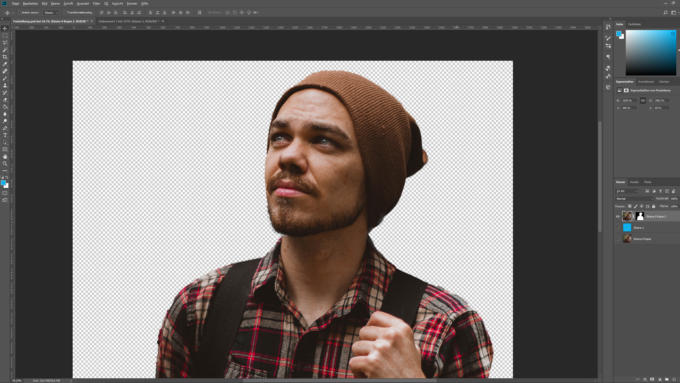Select the layer mask thumbnail of the top layer
The height and width of the screenshot is (383, 680).
640,216
